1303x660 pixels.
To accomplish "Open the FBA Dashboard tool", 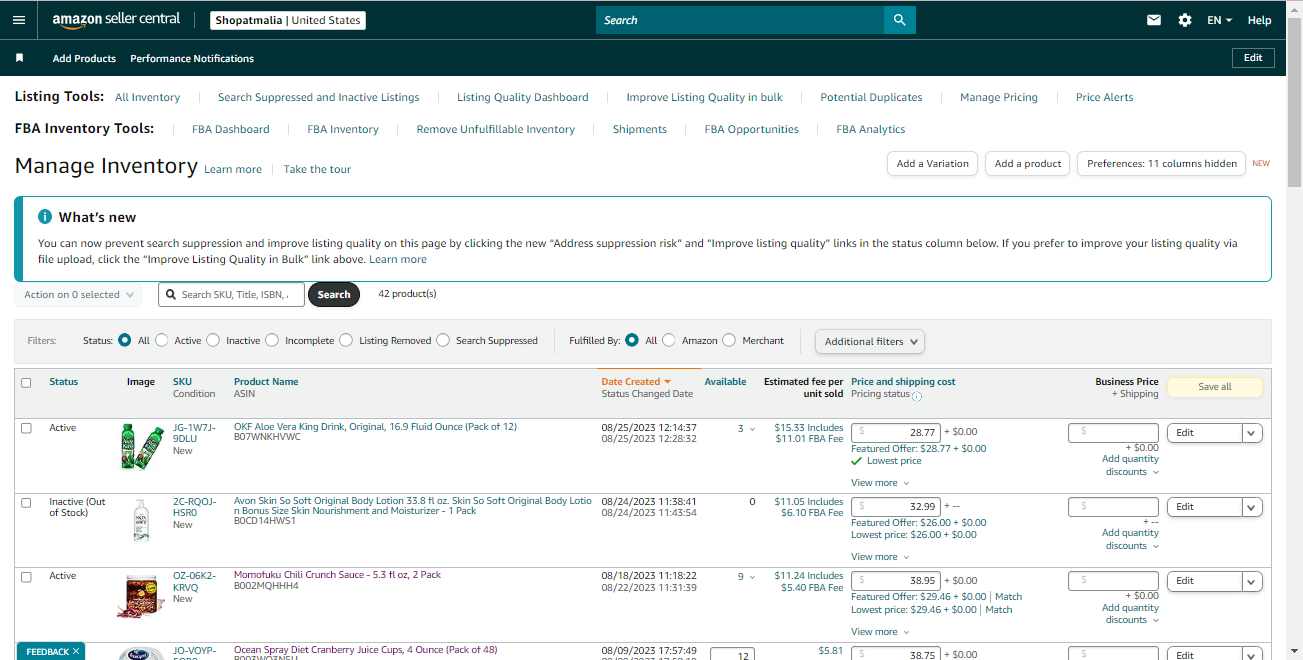I will point(231,130).
